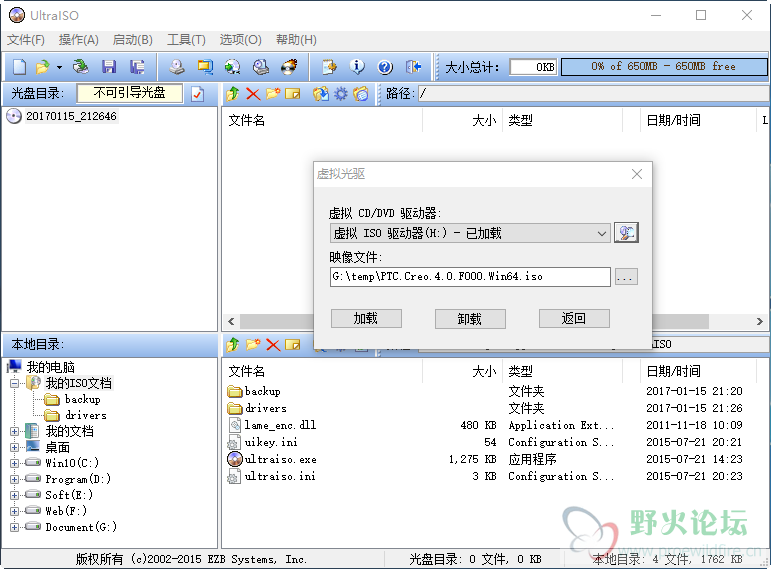Select the drivers folder in local tree

86,415
